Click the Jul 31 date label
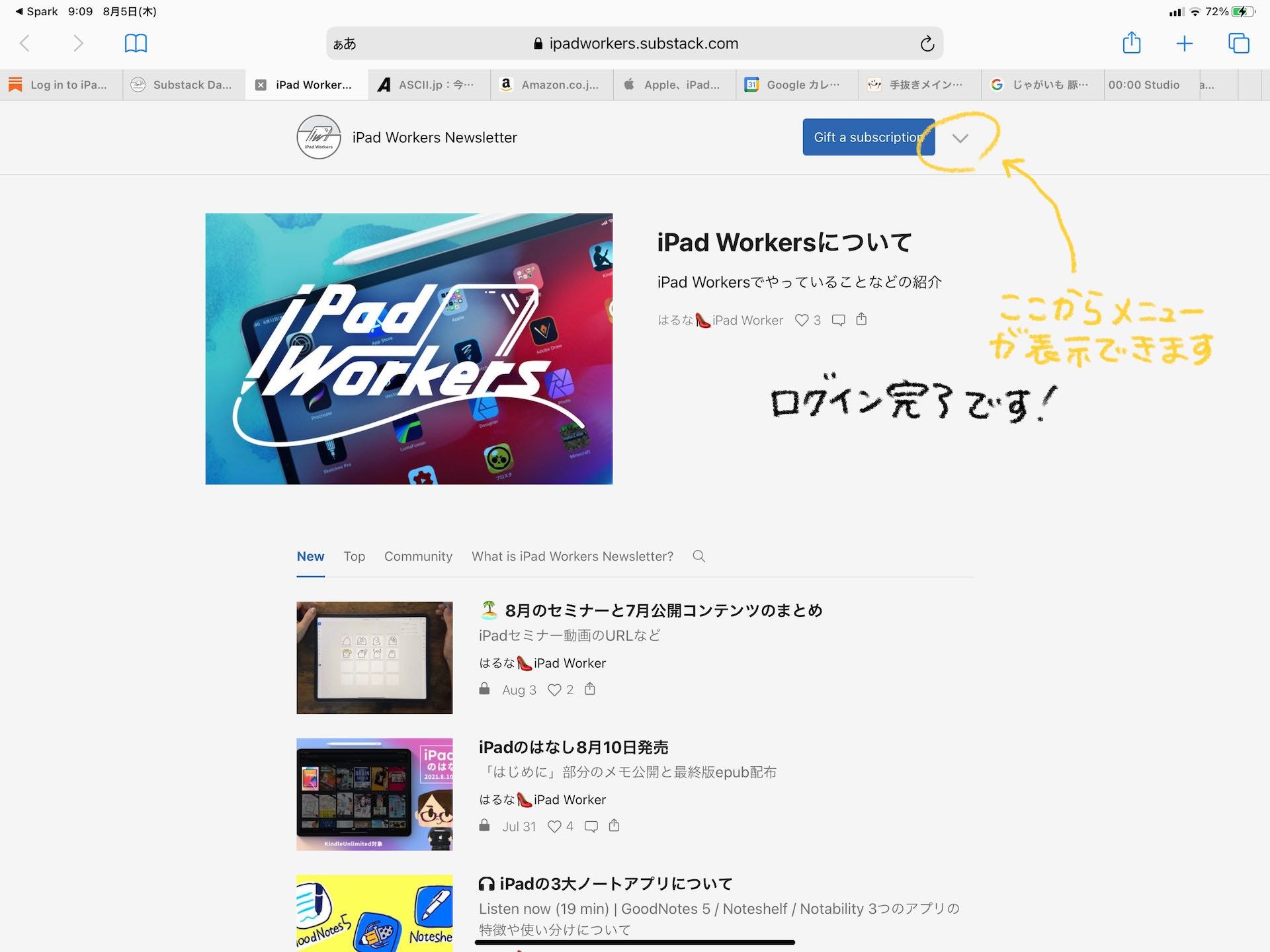This screenshot has height=952, width=1270. click(x=519, y=826)
